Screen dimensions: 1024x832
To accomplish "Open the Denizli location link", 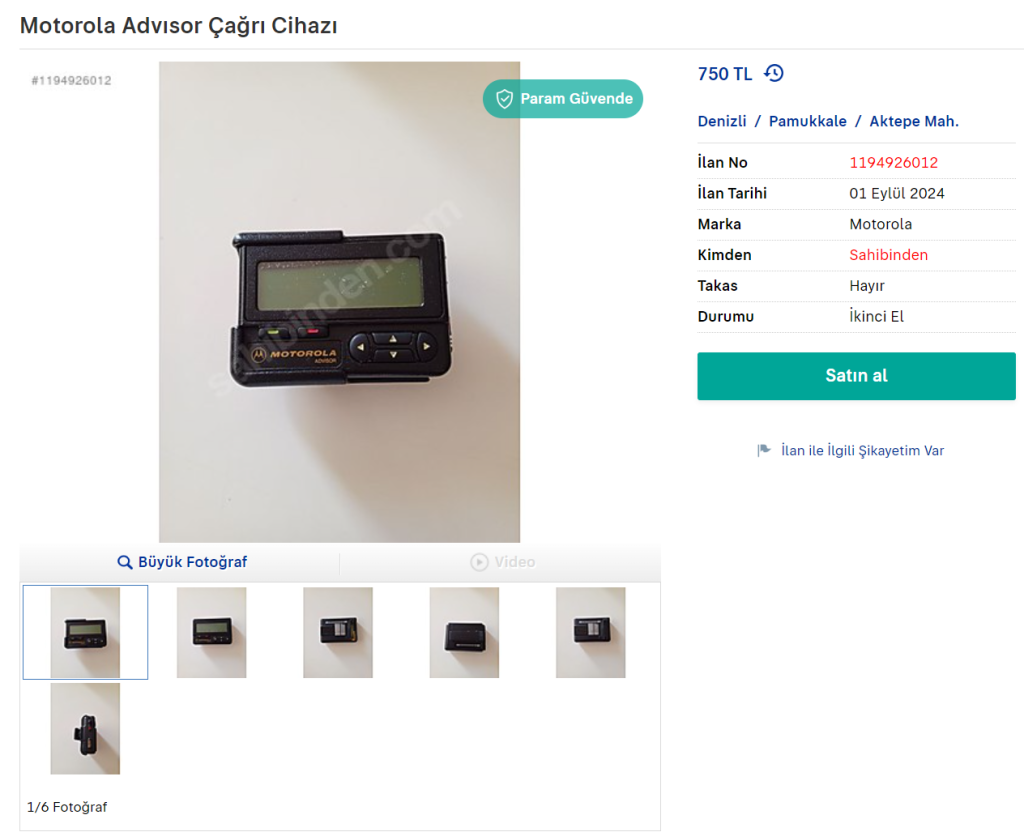I will point(722,121).
